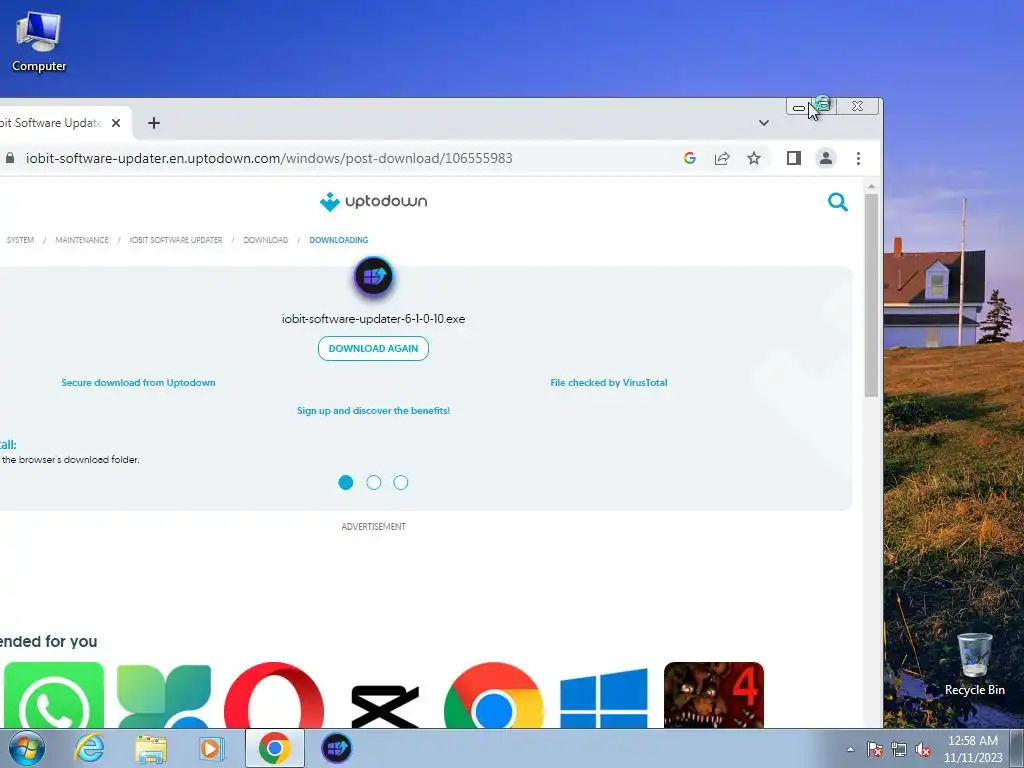Viewport: 1024px width, 768px height.
Task: Open IObit Software Updater taskbar icon
Action: tap(336, 748)
